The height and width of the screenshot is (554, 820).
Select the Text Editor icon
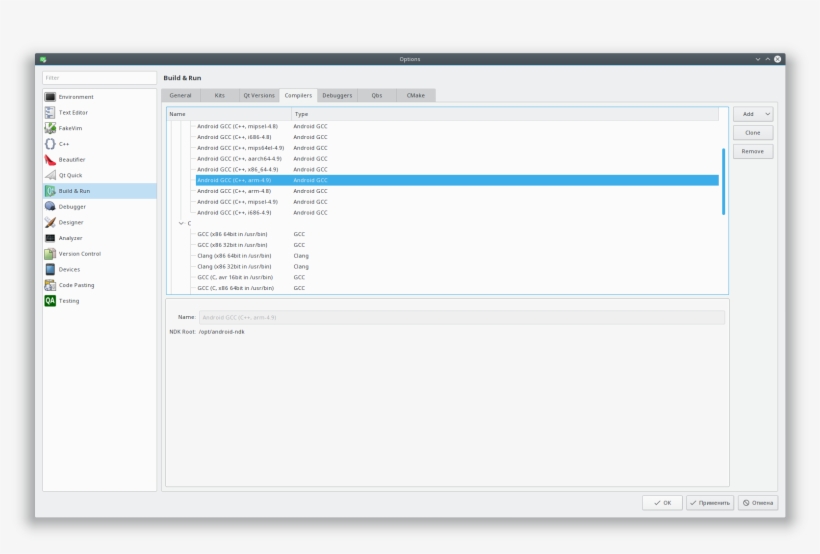(x=50, y=112)
